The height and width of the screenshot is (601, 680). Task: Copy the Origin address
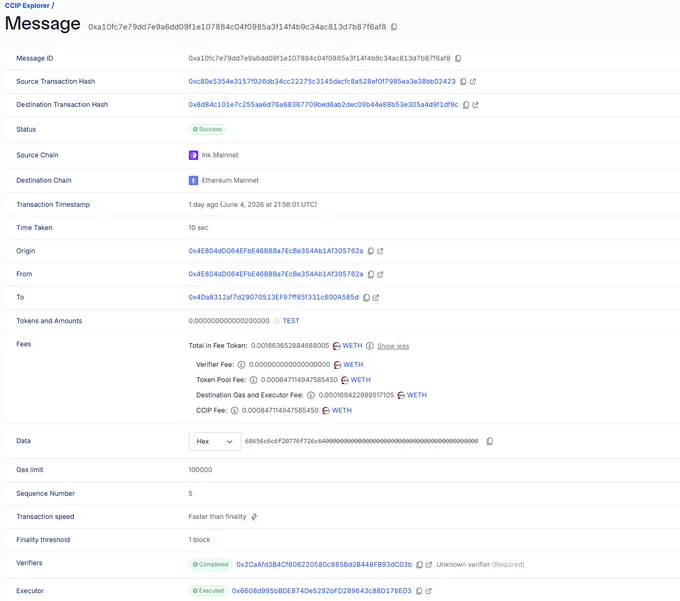(x=371, y=251)
